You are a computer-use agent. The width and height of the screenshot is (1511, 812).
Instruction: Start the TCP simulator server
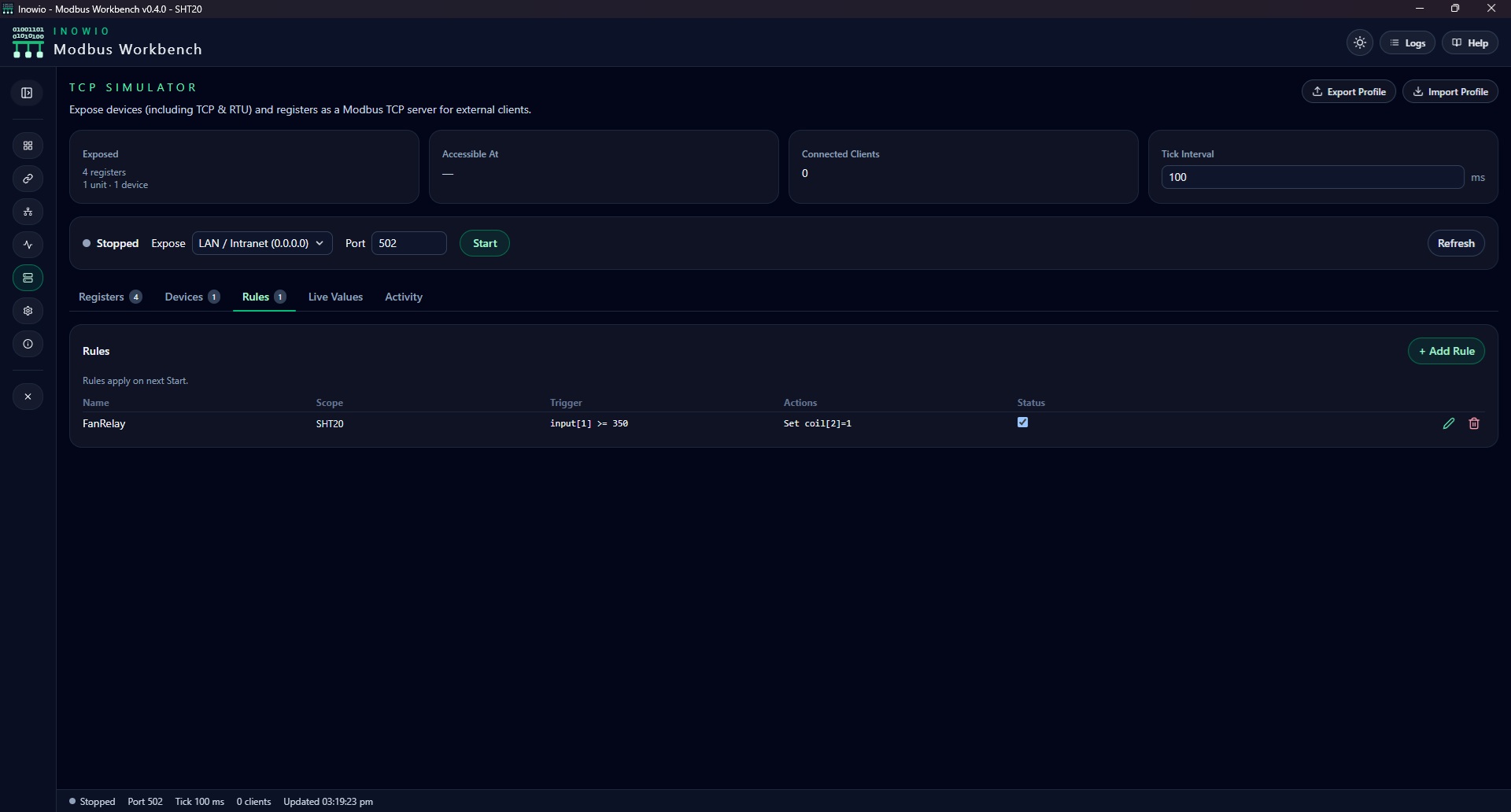[485, 243]
